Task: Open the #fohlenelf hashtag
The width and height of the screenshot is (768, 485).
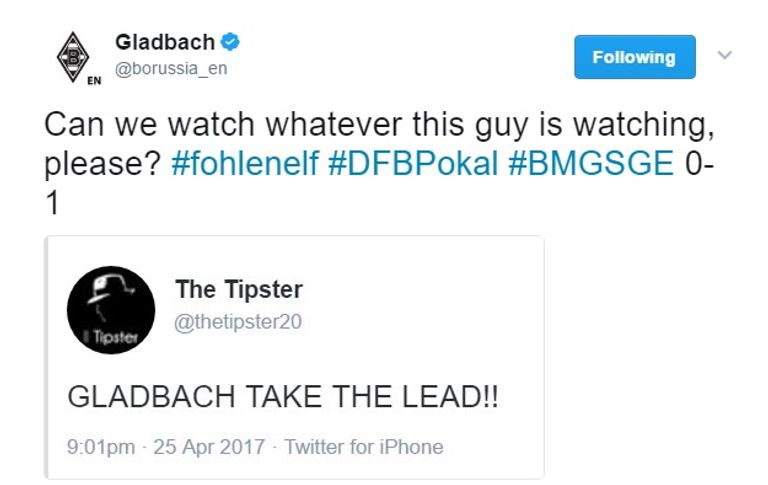Action: coord(246,163)
